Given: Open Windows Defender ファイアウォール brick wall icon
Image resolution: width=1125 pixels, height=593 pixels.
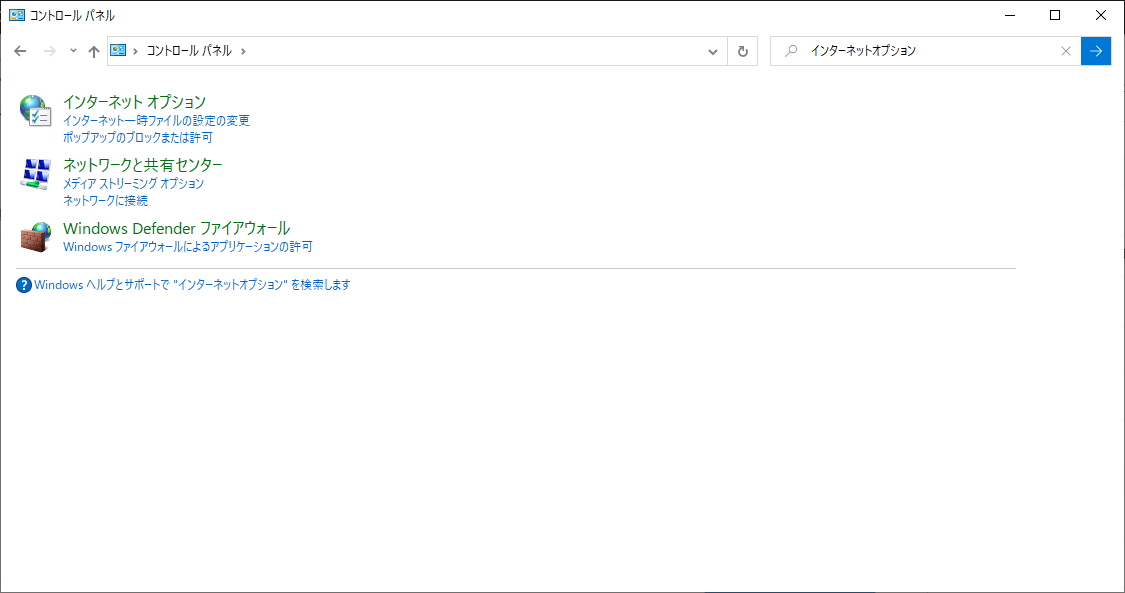Looking at the screenshot, I should [35, 236].
